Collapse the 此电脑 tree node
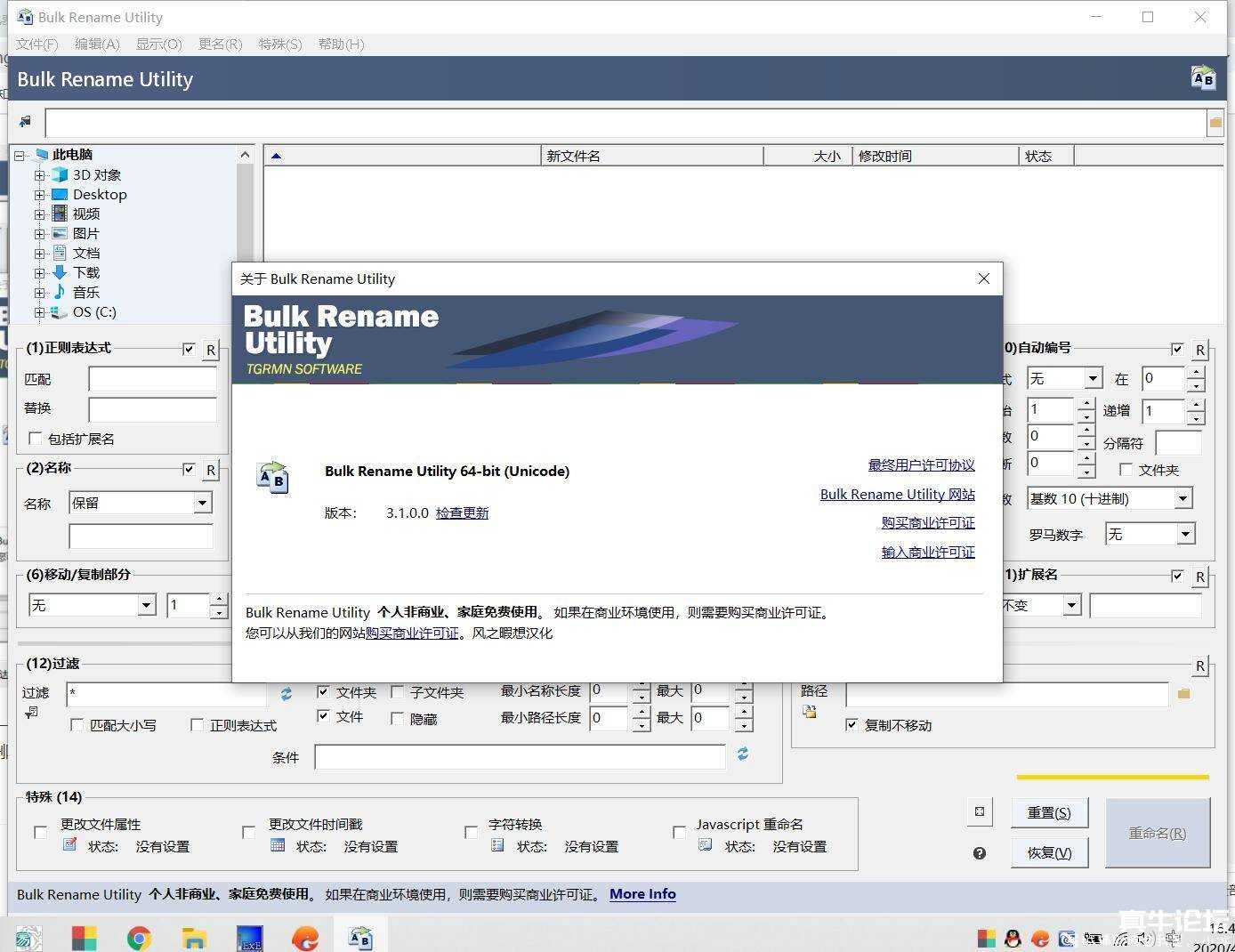1235x952 pixels. (20, 156)
